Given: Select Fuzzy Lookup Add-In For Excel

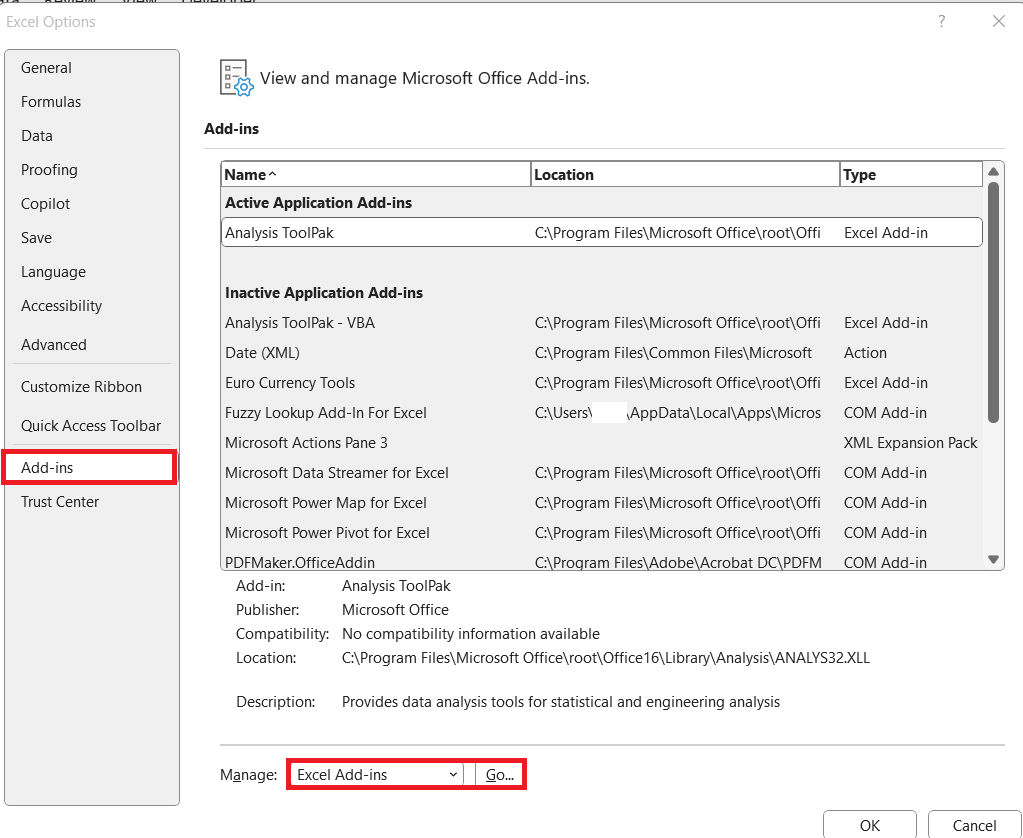Looking at the screenshot, I should [602, 412].
